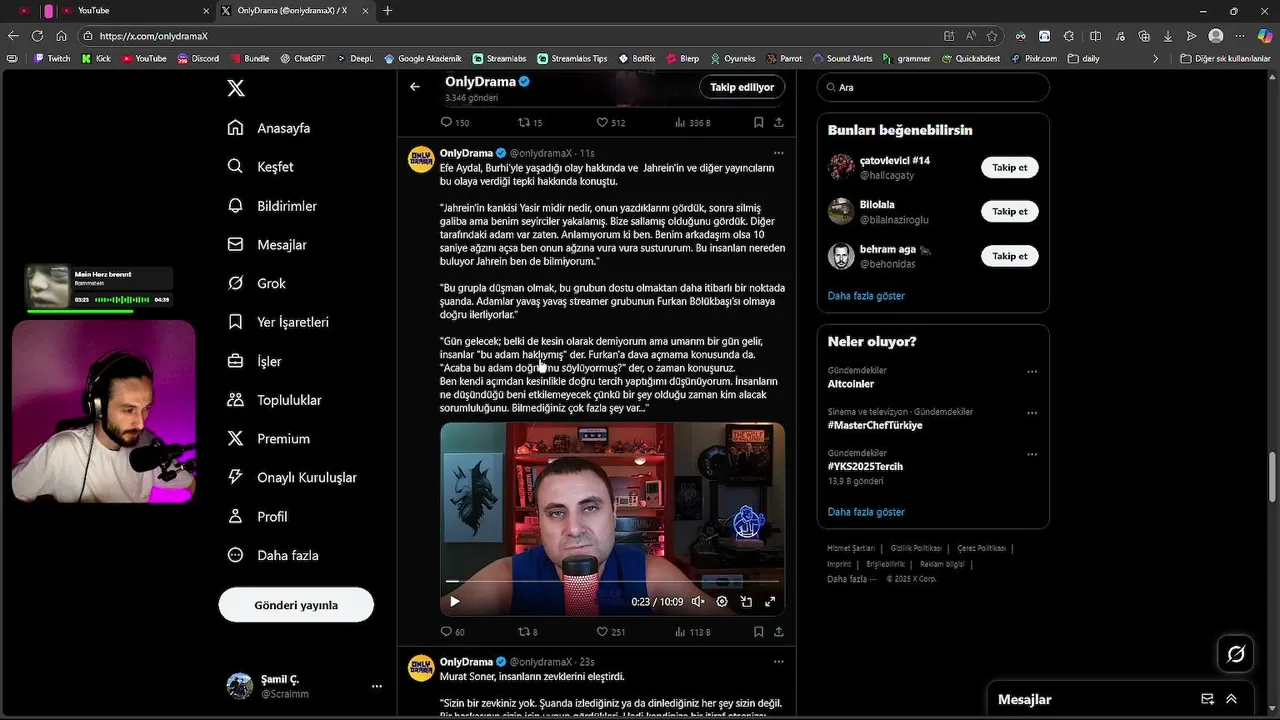The width and height of the screenshot is (1280, 720).
Task: Seek on the video progress bar
Action: pos(612,580)
